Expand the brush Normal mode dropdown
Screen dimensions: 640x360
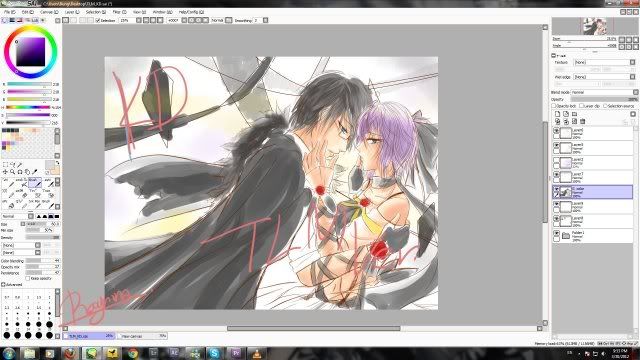pyautogui.click(x=18, y=216)
